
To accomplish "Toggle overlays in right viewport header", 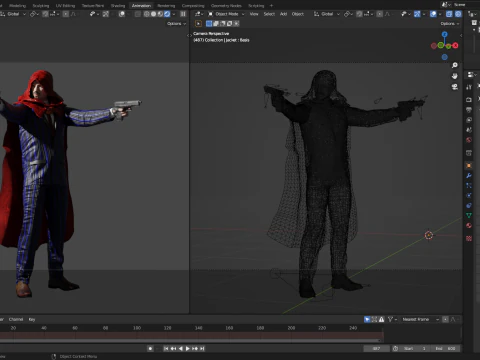I will coord(433,14).
